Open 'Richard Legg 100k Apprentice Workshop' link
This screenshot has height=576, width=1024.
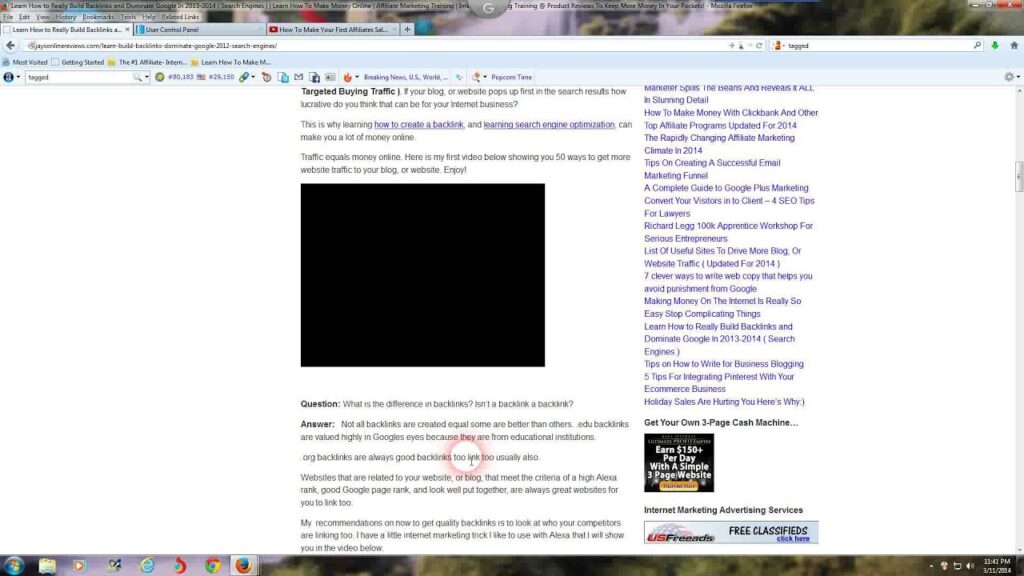(x=728, y=232)
